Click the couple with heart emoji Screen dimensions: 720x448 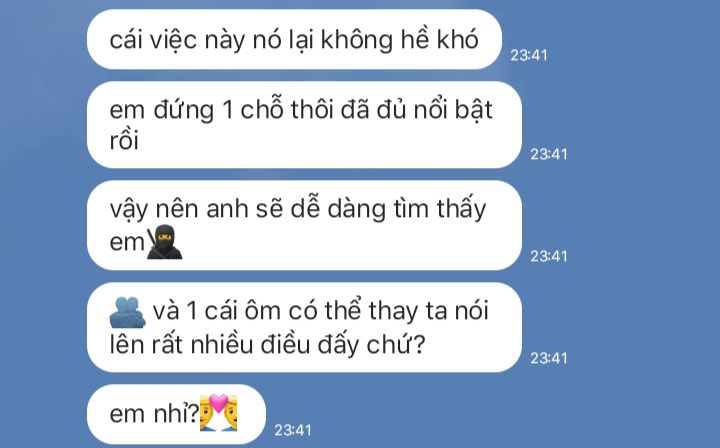219,413
